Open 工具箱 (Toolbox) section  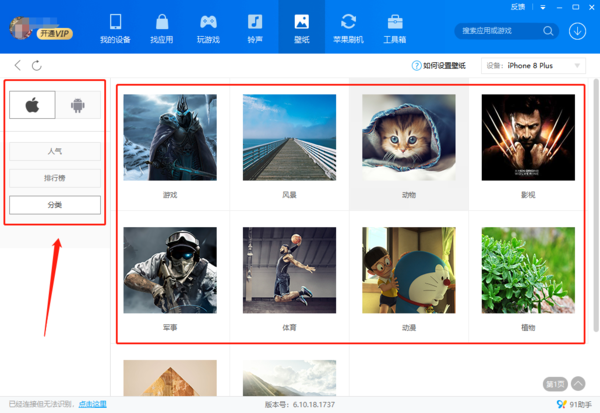[395, 28]
